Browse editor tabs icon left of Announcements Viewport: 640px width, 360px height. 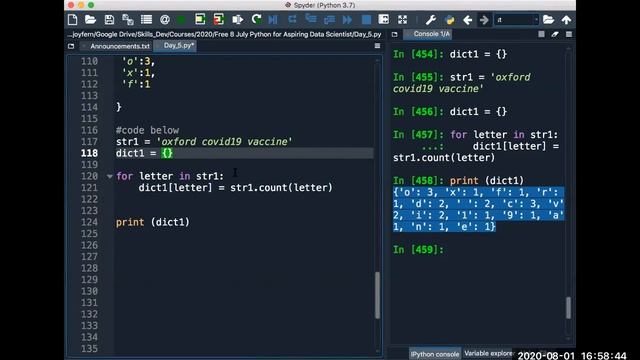(71, 46)
